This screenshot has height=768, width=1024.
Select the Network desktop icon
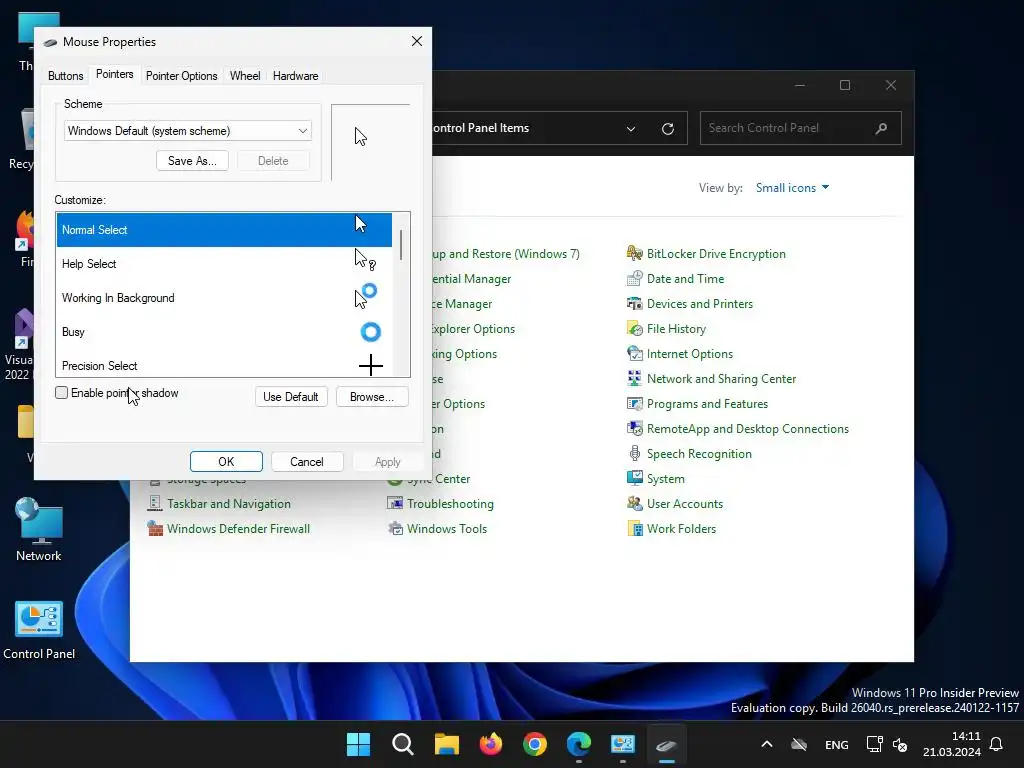[39, 529]
